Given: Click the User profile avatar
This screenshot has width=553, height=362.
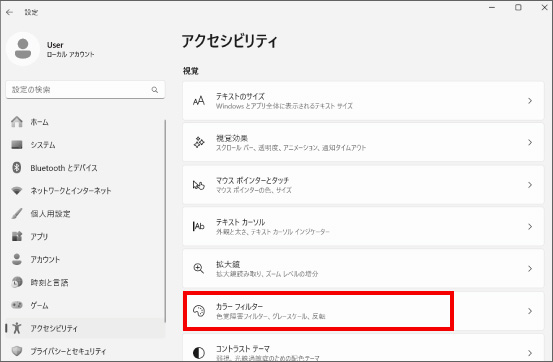Looking at the screenshot, I should coord(23,49).
